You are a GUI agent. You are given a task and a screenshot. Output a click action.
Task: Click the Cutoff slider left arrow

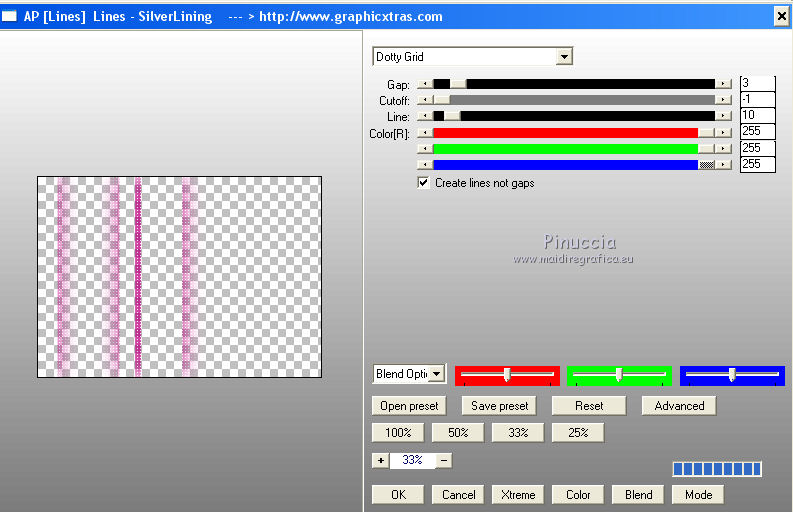pyautogui.click(x=425, y=100)
